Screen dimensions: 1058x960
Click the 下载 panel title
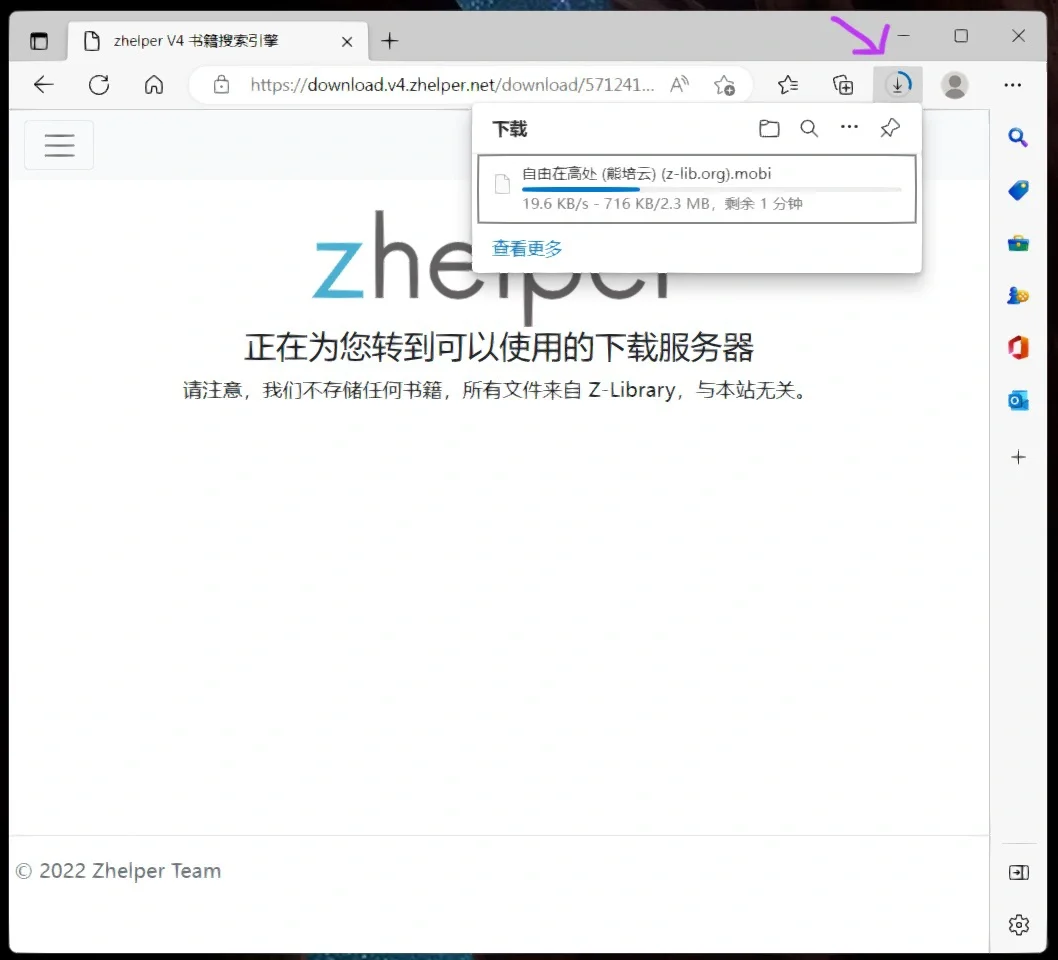[509, 129]
